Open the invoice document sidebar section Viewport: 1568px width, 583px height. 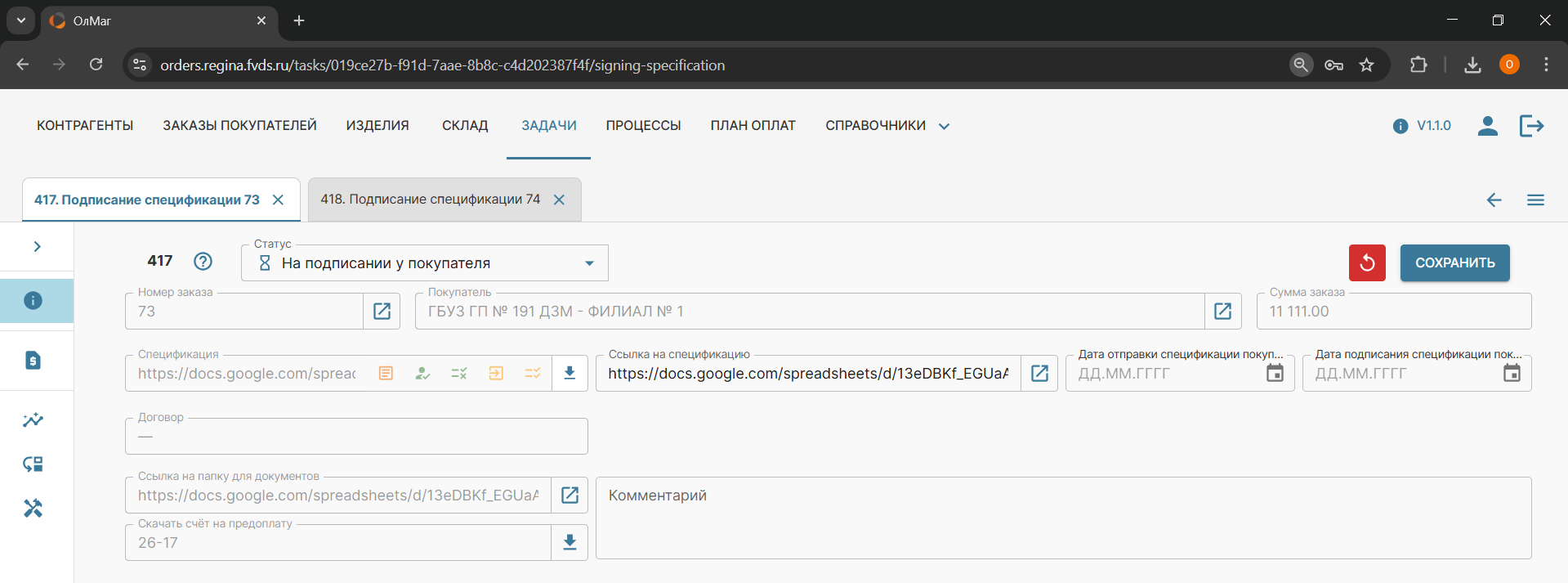33,360
